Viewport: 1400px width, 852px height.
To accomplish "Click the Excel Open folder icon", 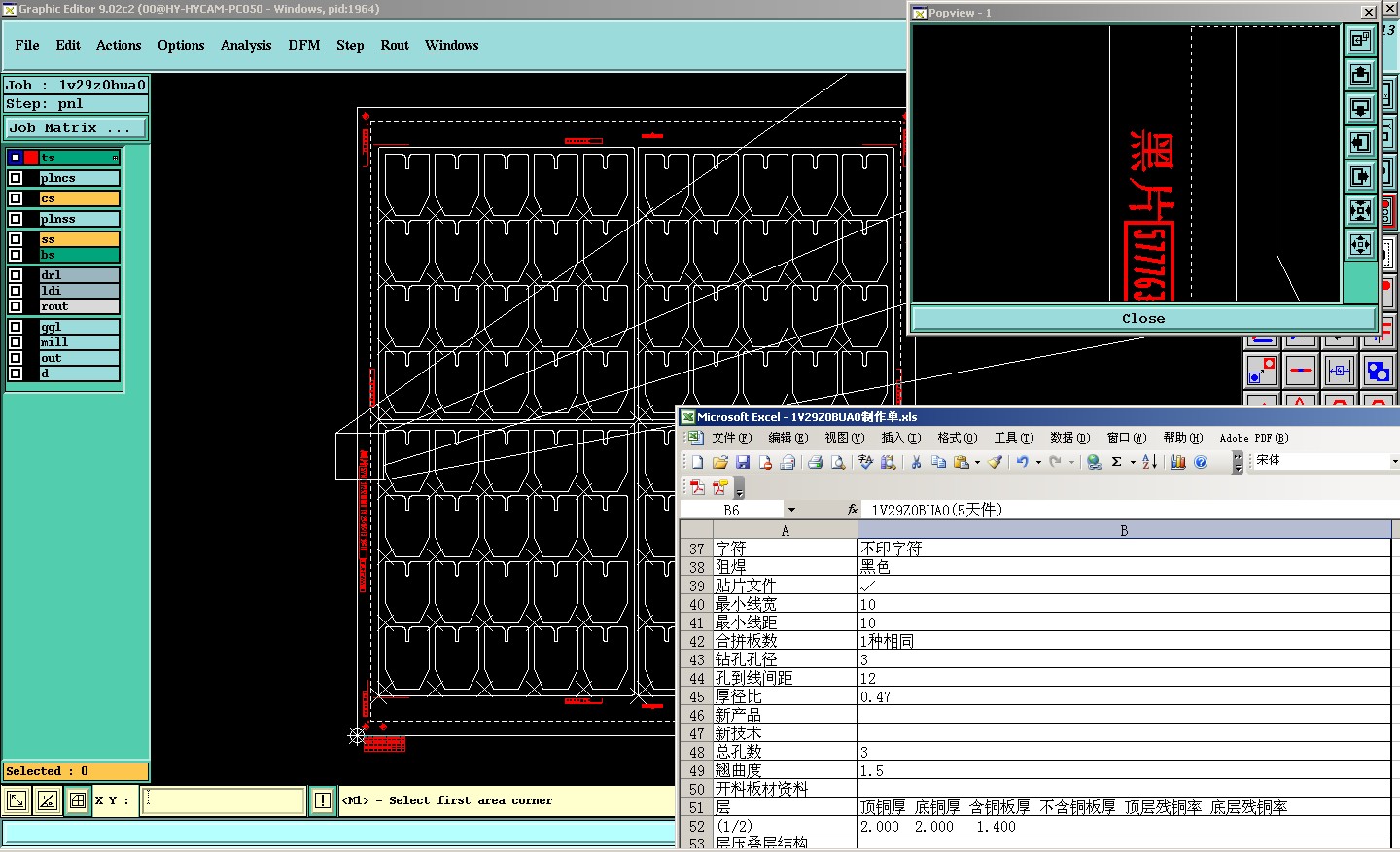I will [719, 462].
